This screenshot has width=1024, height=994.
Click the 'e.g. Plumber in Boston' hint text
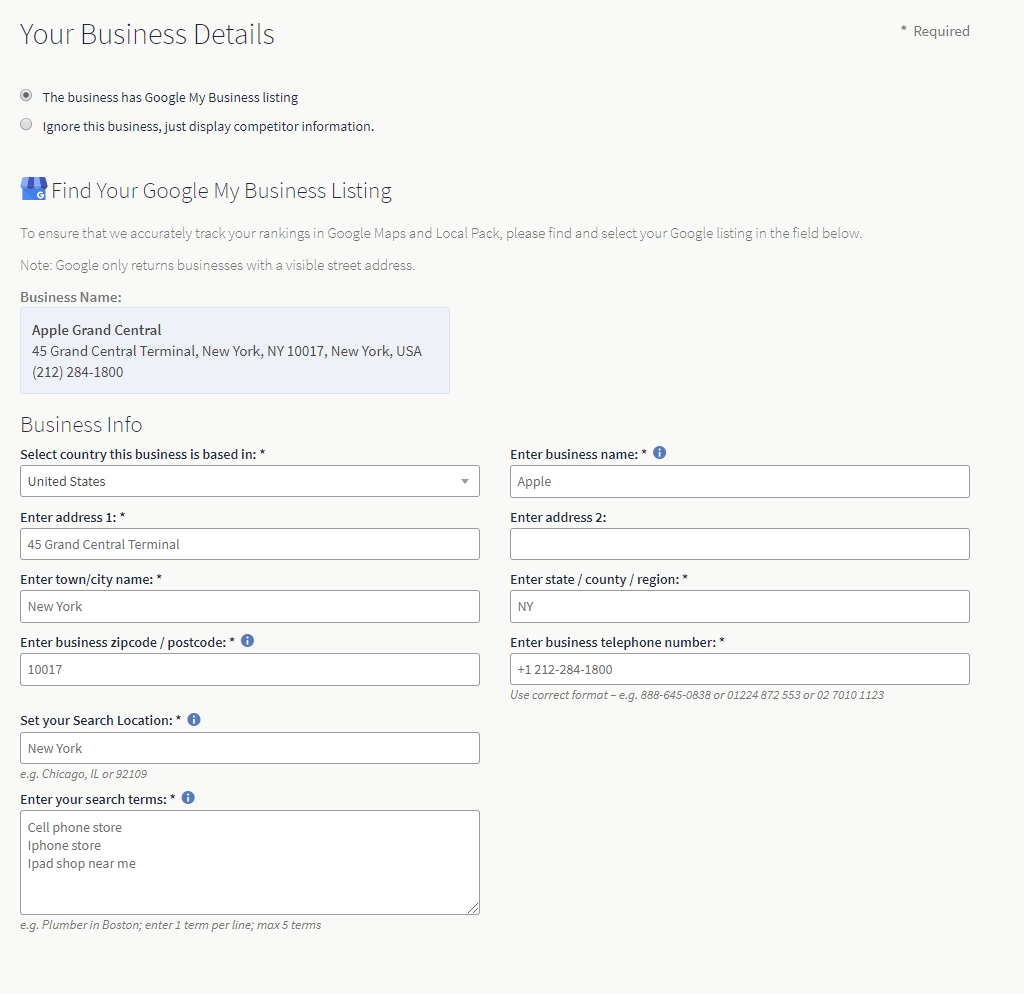tap(170, 925)
